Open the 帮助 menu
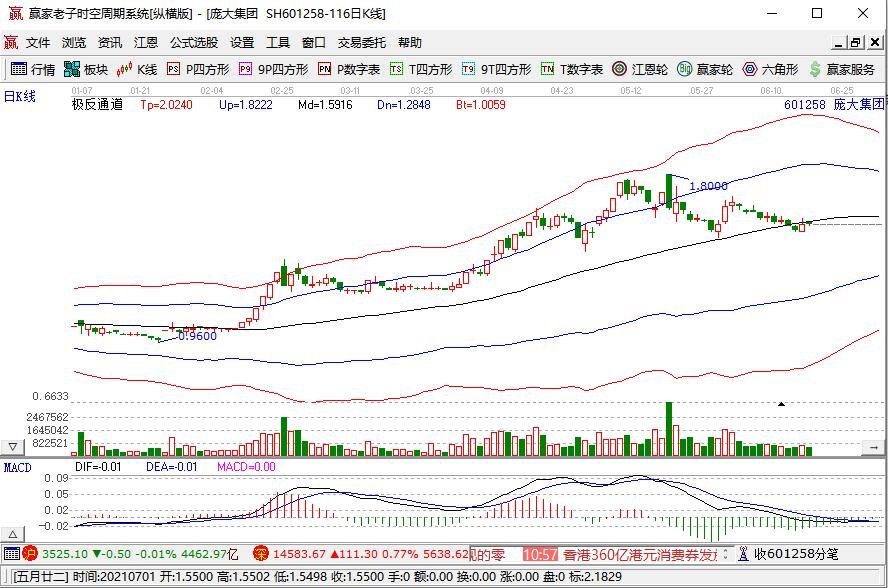 click(409, 42)
